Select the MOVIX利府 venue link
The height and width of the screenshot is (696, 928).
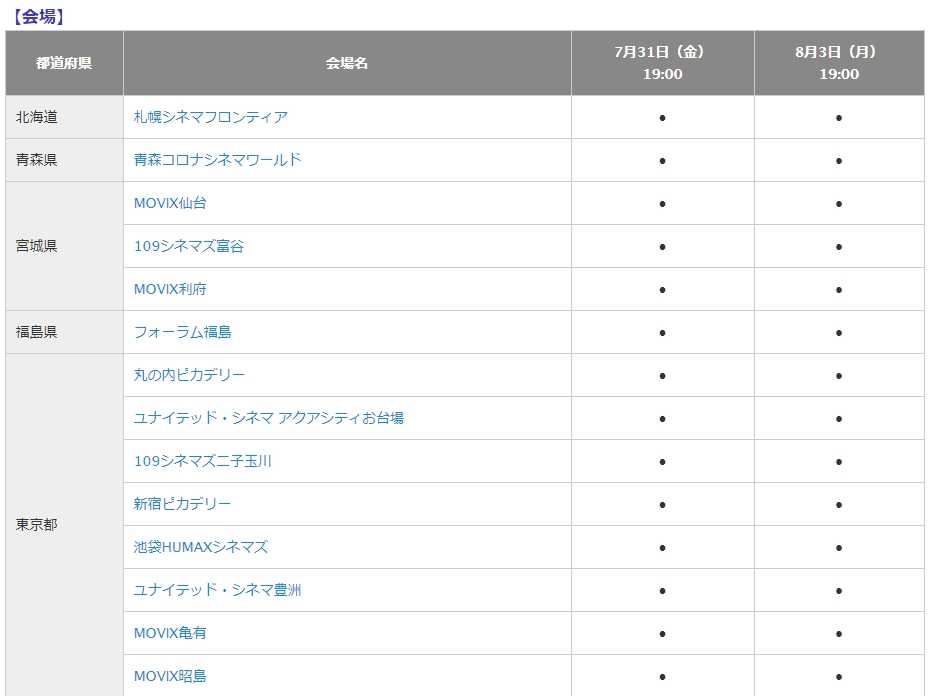point(170,289)
